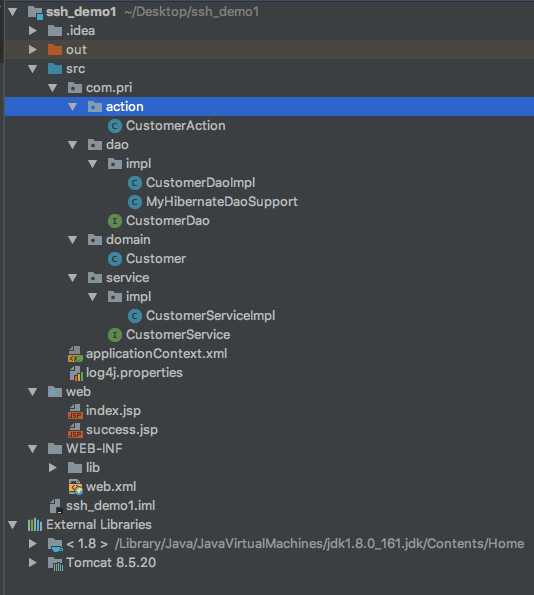Click the ssh_demo1.iml module file icon
534x595 pixels.
point(55,506)
